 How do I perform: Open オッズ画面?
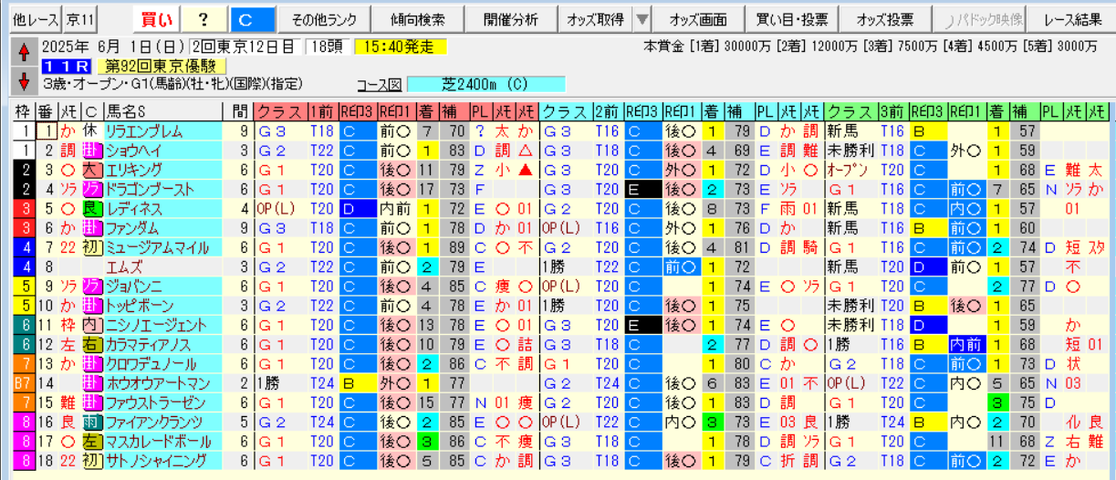pyautogui.click(x=698, y=20)
